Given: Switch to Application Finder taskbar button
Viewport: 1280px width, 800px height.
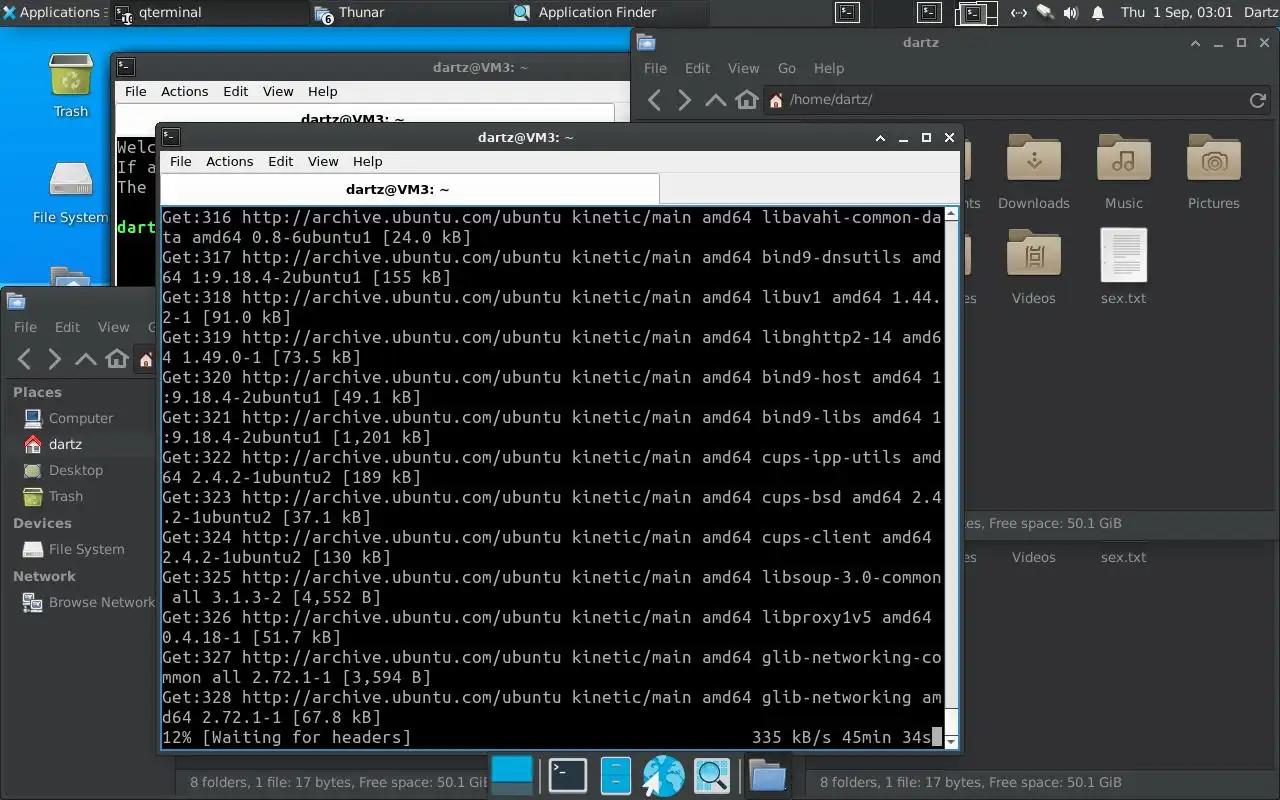Looking at the screenshot, I should (609, 13).
